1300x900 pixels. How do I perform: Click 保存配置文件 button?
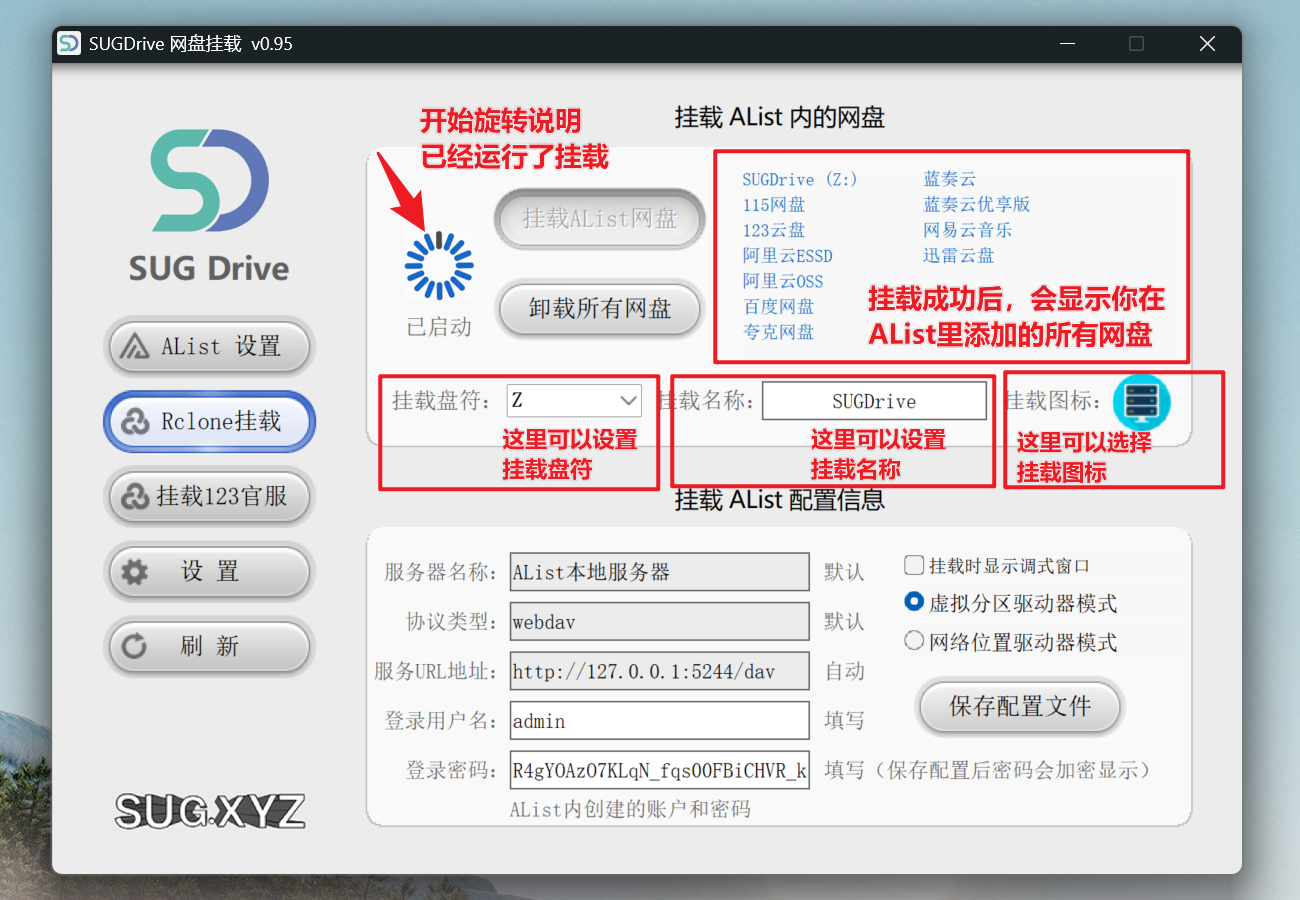pyautogui.click(x=1019, y=706)
